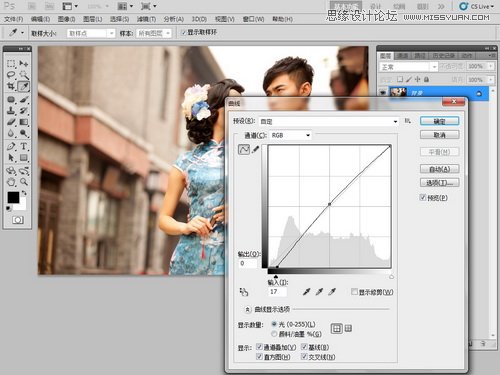Image resolution: width=500 pixels, height=375 pixels.
Task: Toggle Show Sampling Ring checkbox in options bar
Action: pos(183,32)
